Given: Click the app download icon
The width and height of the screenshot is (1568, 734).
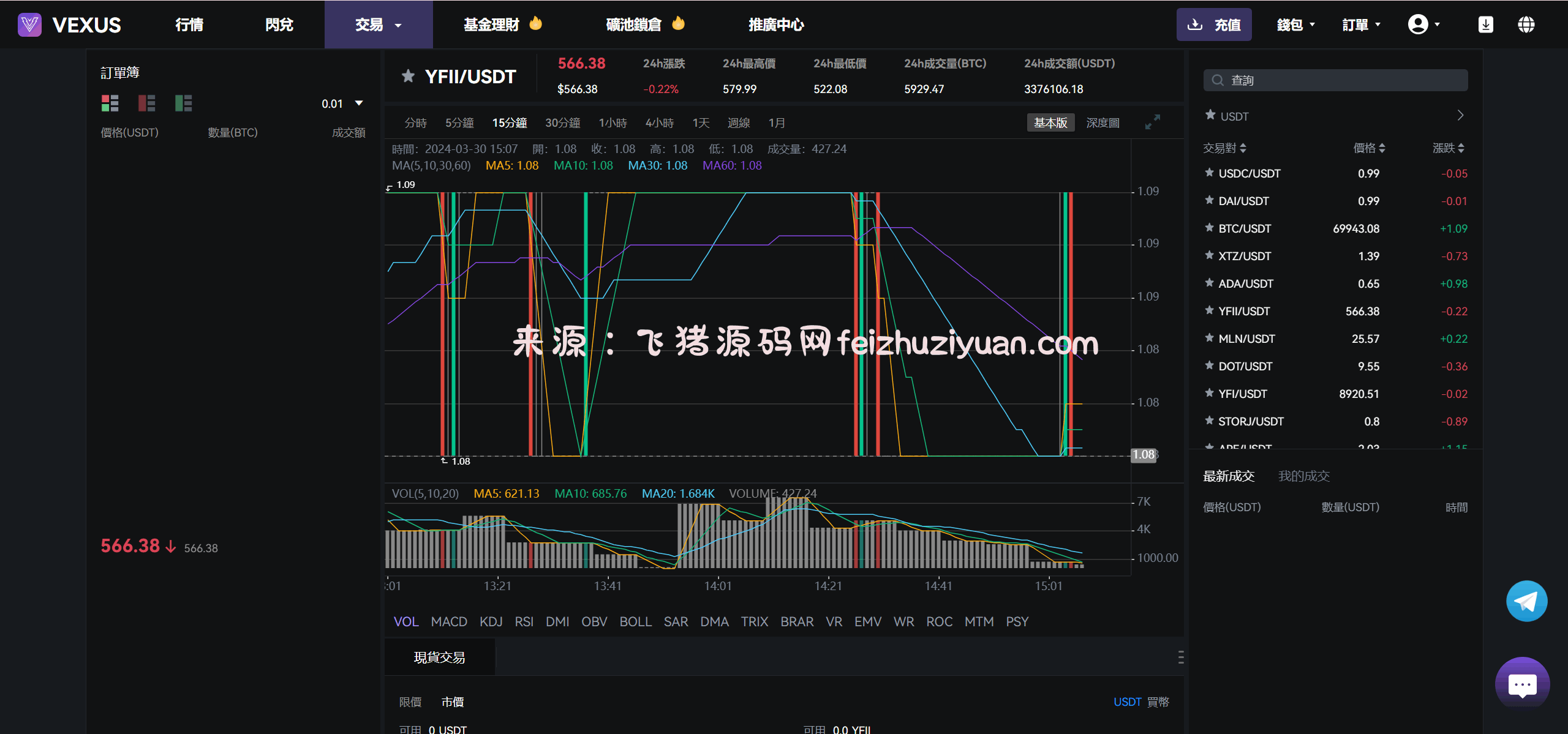Looking at the screenshot, I should point(1485,24).
